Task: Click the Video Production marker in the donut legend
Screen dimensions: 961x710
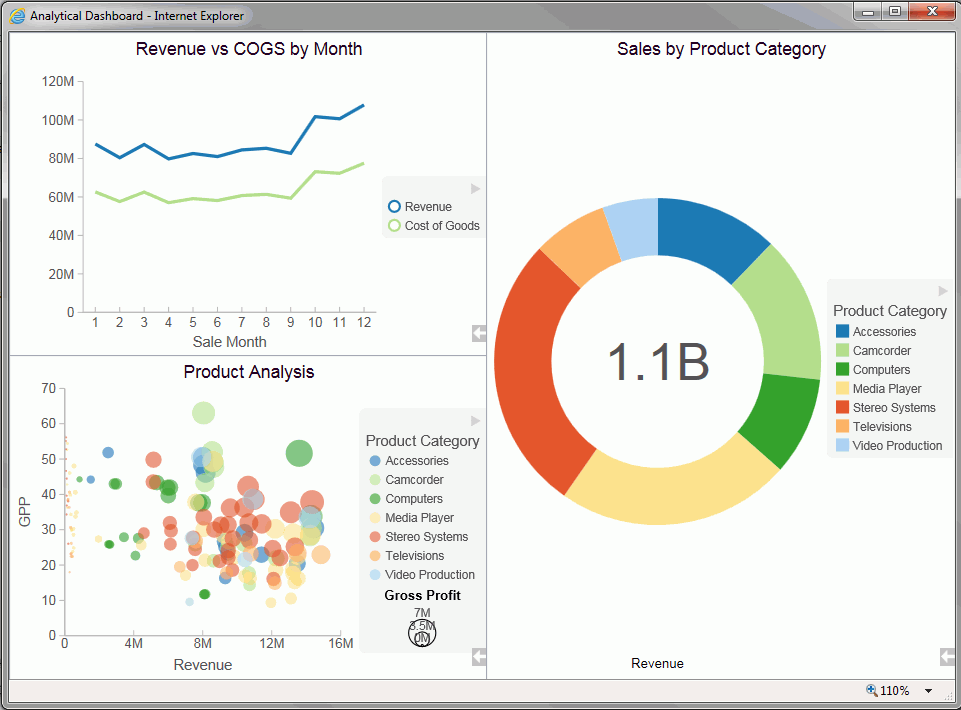Action: tap(841, 445)
